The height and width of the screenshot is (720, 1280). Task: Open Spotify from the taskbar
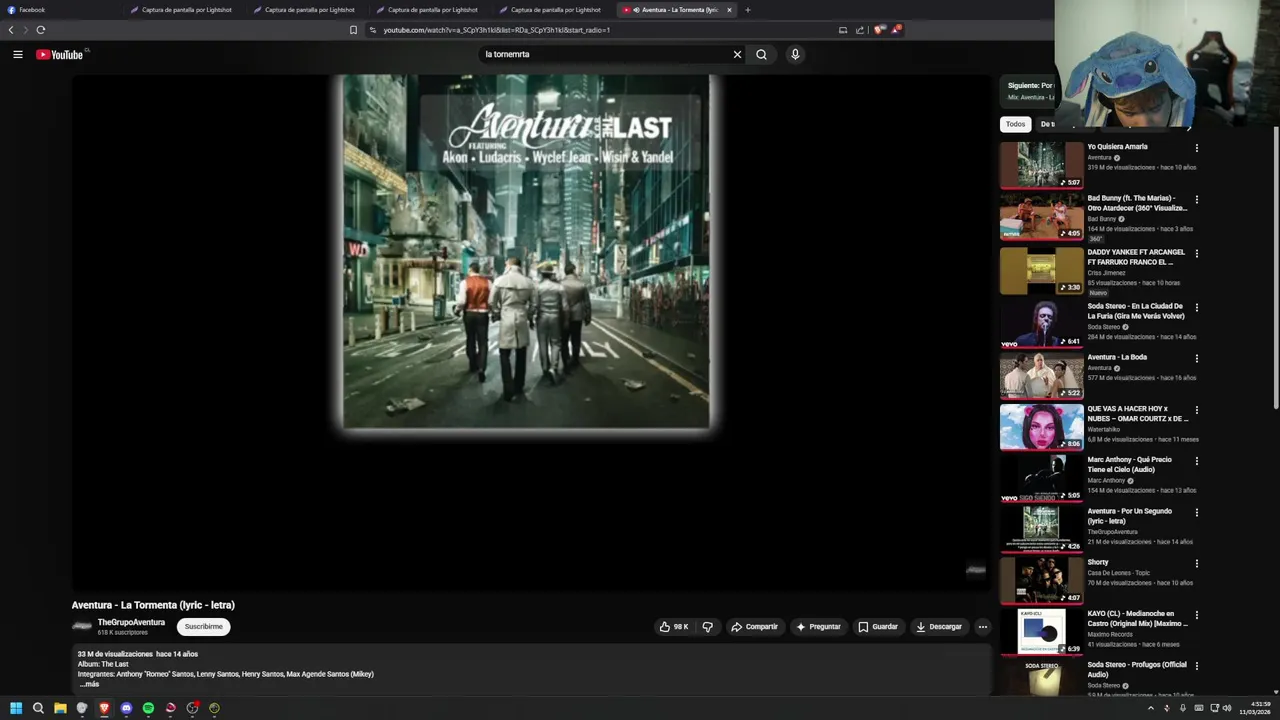coord(148,708)
